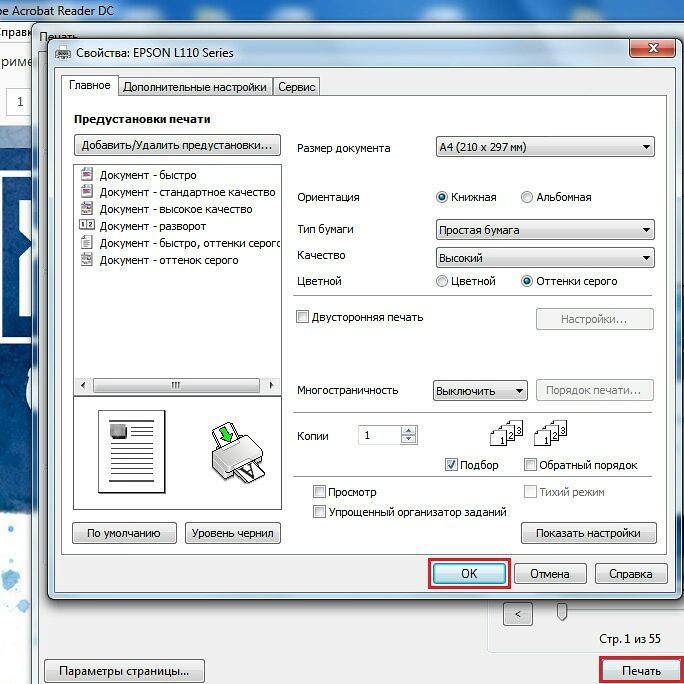Click the page preview slider handle
The width and height of the screenshot is (684, 684).
pos(562,612)
